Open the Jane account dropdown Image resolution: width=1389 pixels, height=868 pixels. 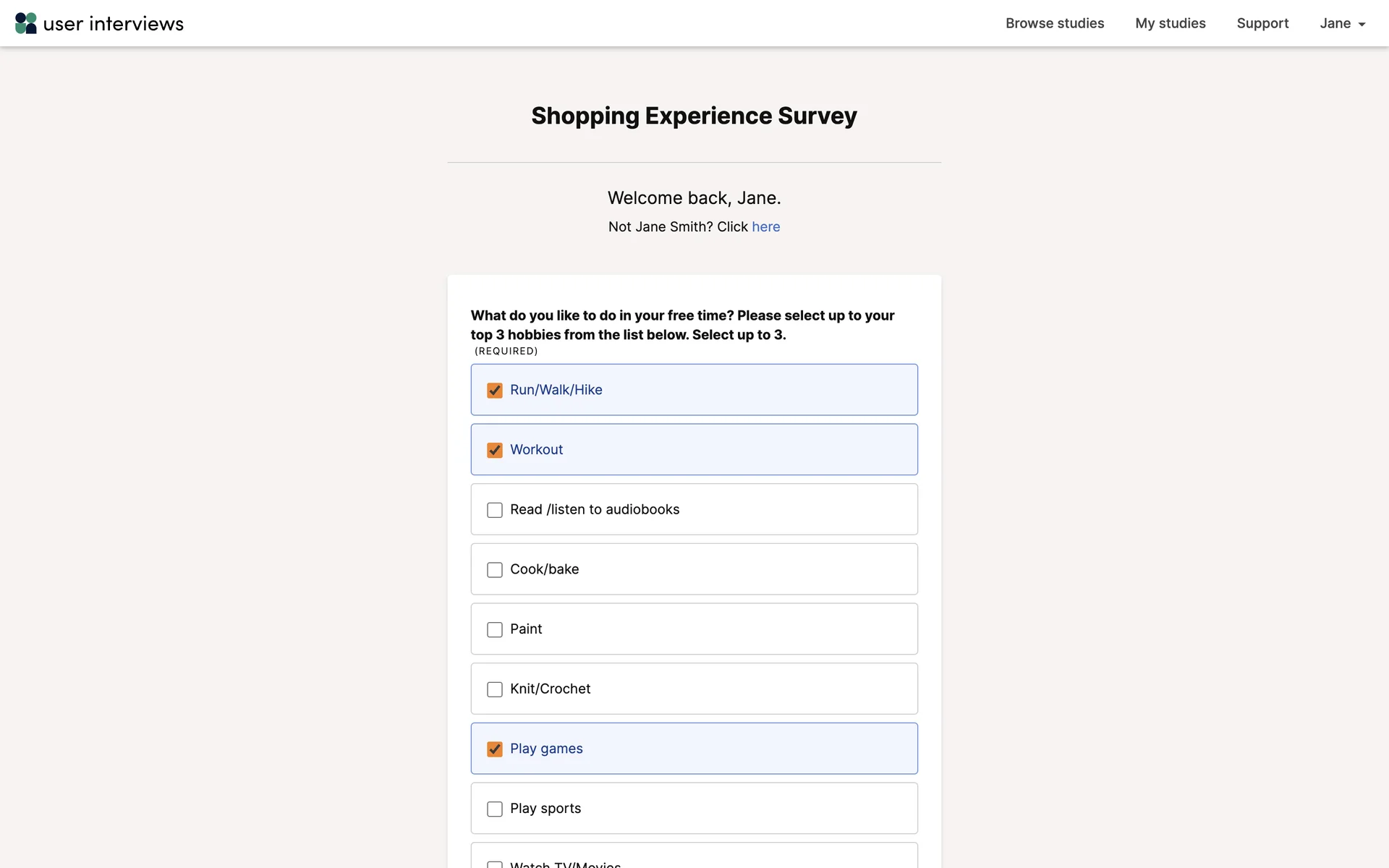click(1342, 23)
